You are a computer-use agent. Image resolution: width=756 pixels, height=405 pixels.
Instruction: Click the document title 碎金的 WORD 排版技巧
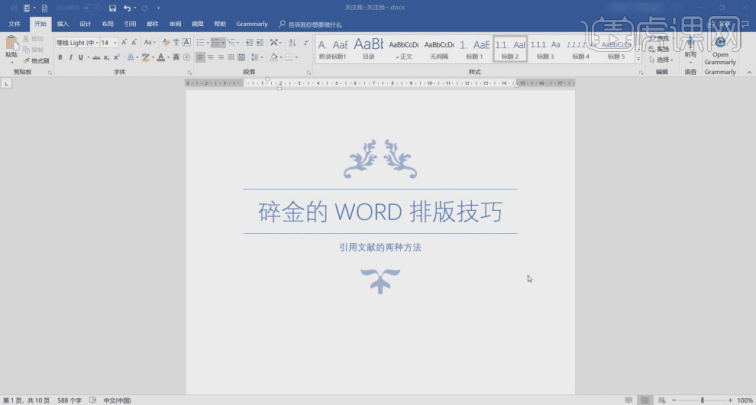(380, 212)
